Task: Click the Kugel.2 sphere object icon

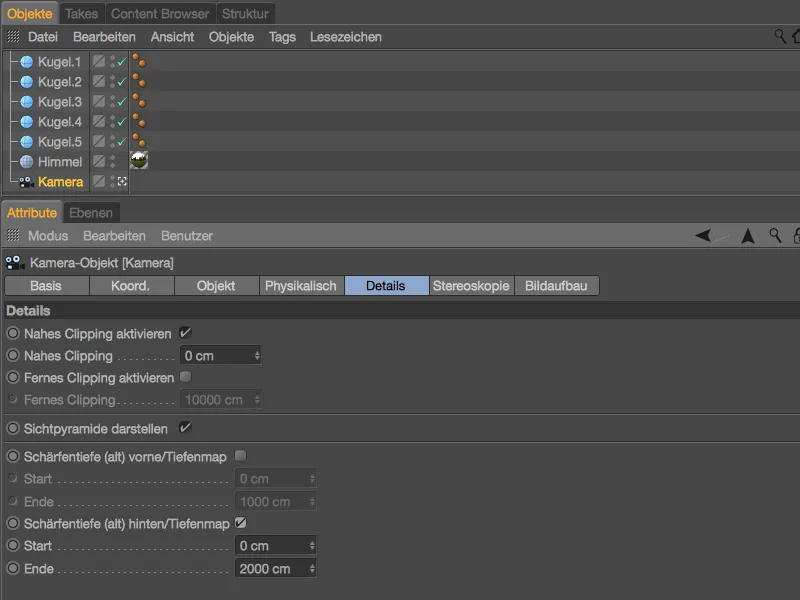Action: (x=27, y=82)
